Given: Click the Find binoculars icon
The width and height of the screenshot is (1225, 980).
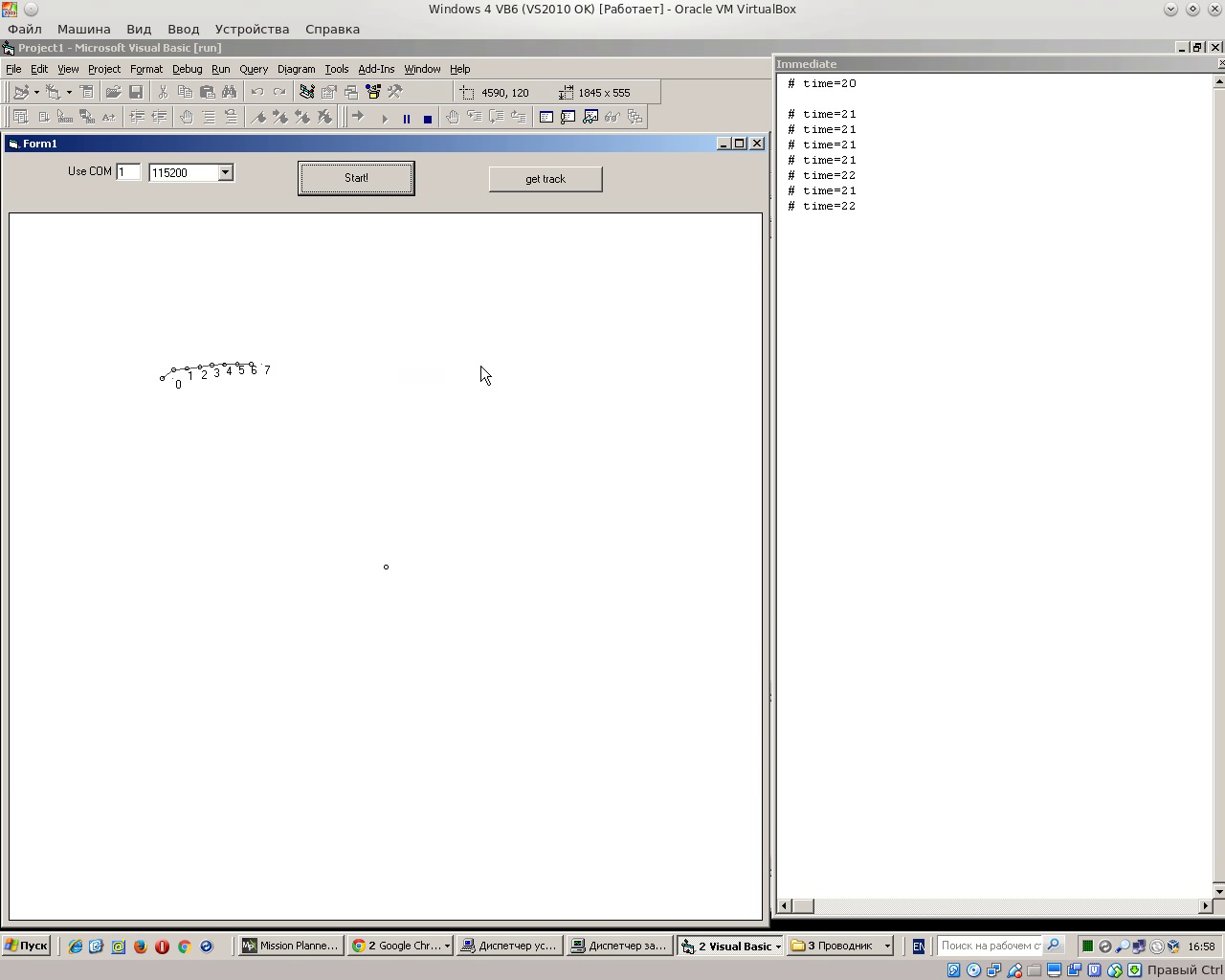Looking at the screenshot, I should click(x=230, y=93).
